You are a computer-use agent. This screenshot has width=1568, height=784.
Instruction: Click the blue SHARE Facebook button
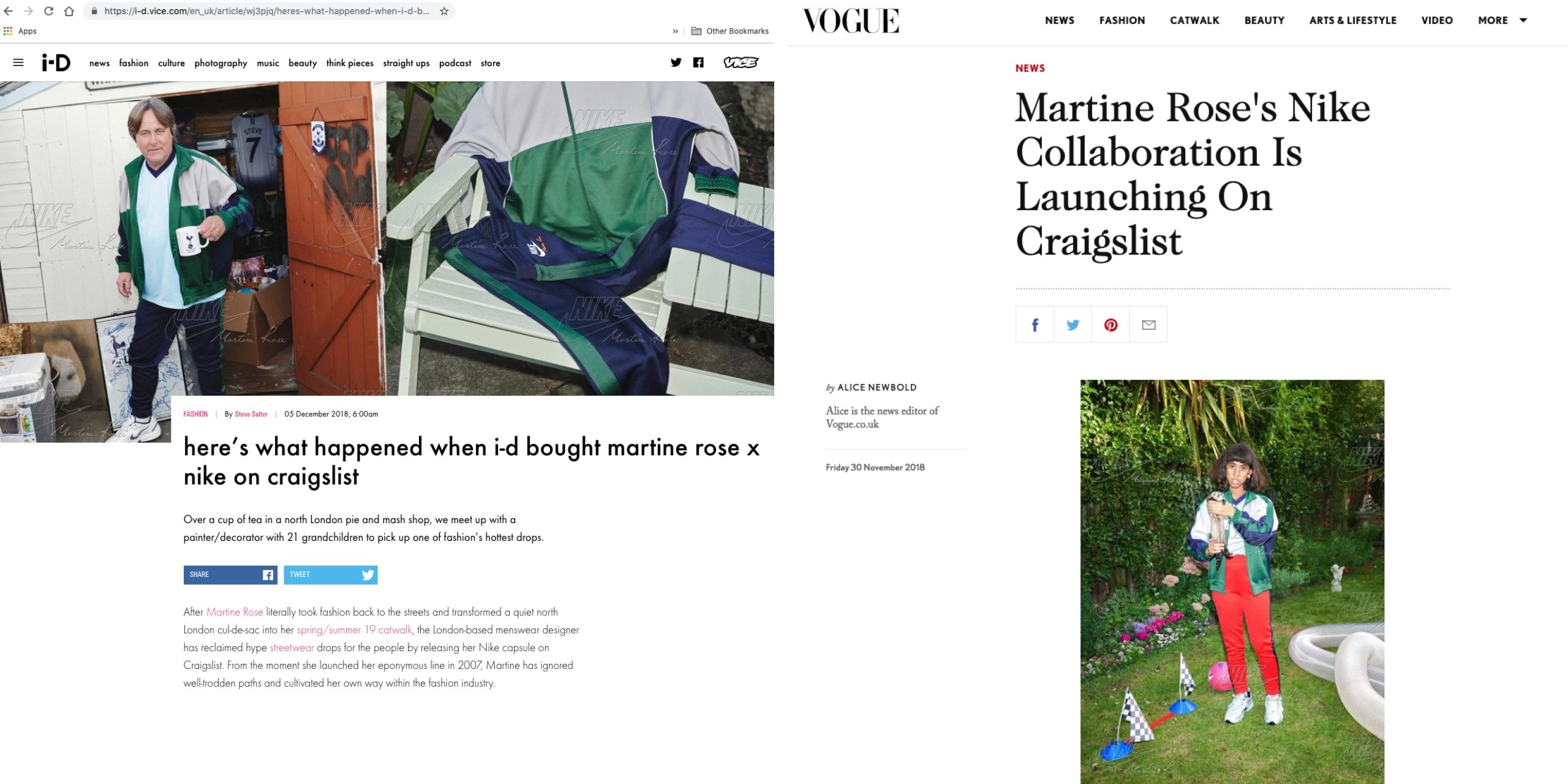[x=230, y=575]
